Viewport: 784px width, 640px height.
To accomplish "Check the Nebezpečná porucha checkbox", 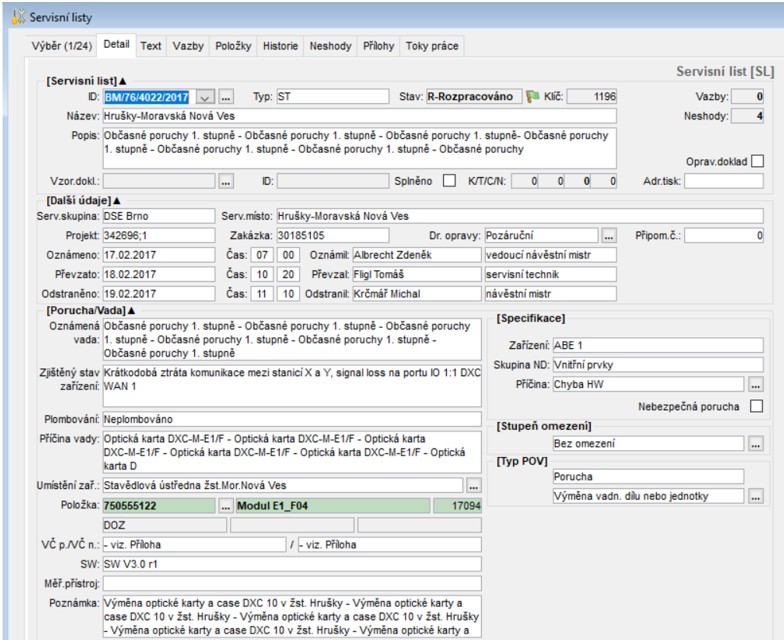I will (x=756, y=405).
